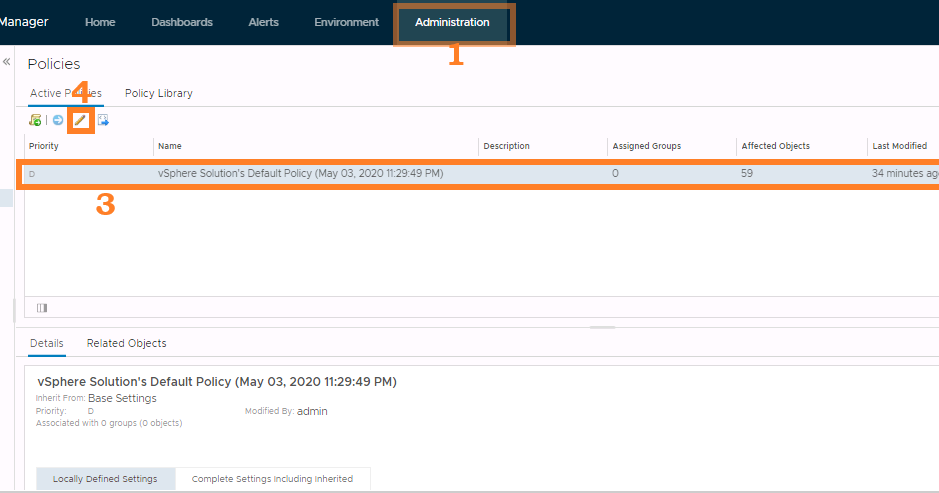Viewport: 939px width, 493px height.
Task: Open the Dashboards menu
Action: [182, 22]
